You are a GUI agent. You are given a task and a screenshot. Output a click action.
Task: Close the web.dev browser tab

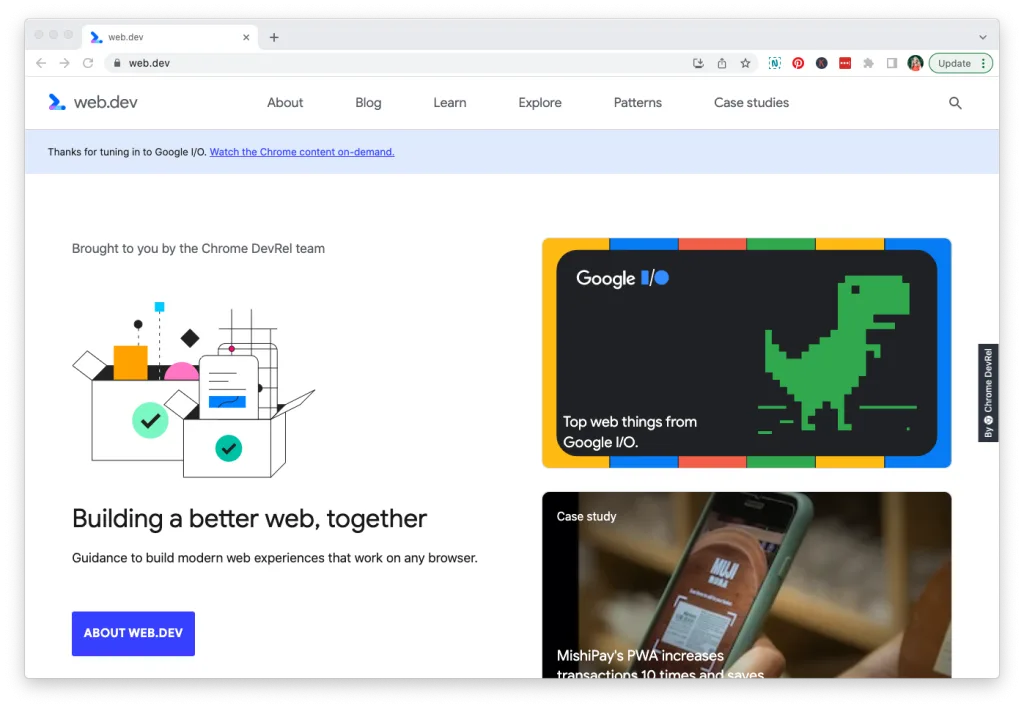click(x=246, y=37)
